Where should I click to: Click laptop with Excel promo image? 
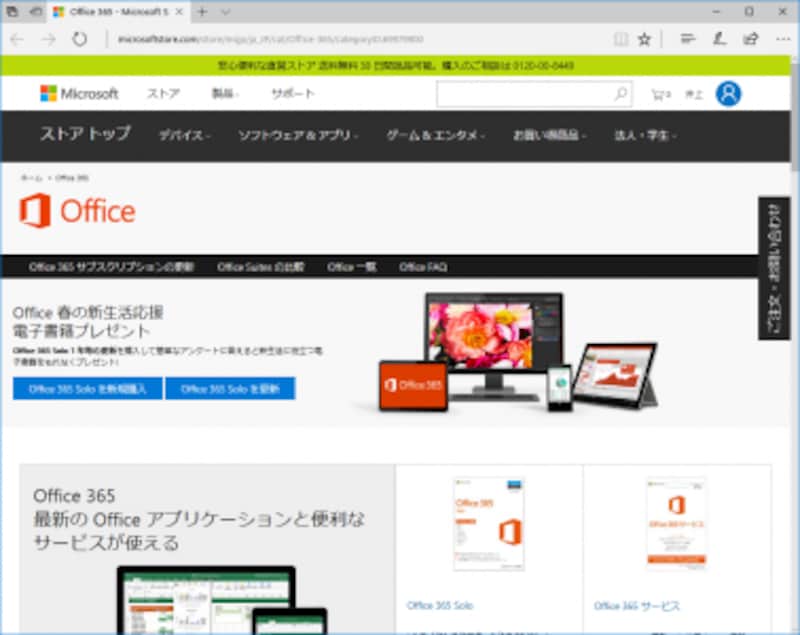point(222,600)
